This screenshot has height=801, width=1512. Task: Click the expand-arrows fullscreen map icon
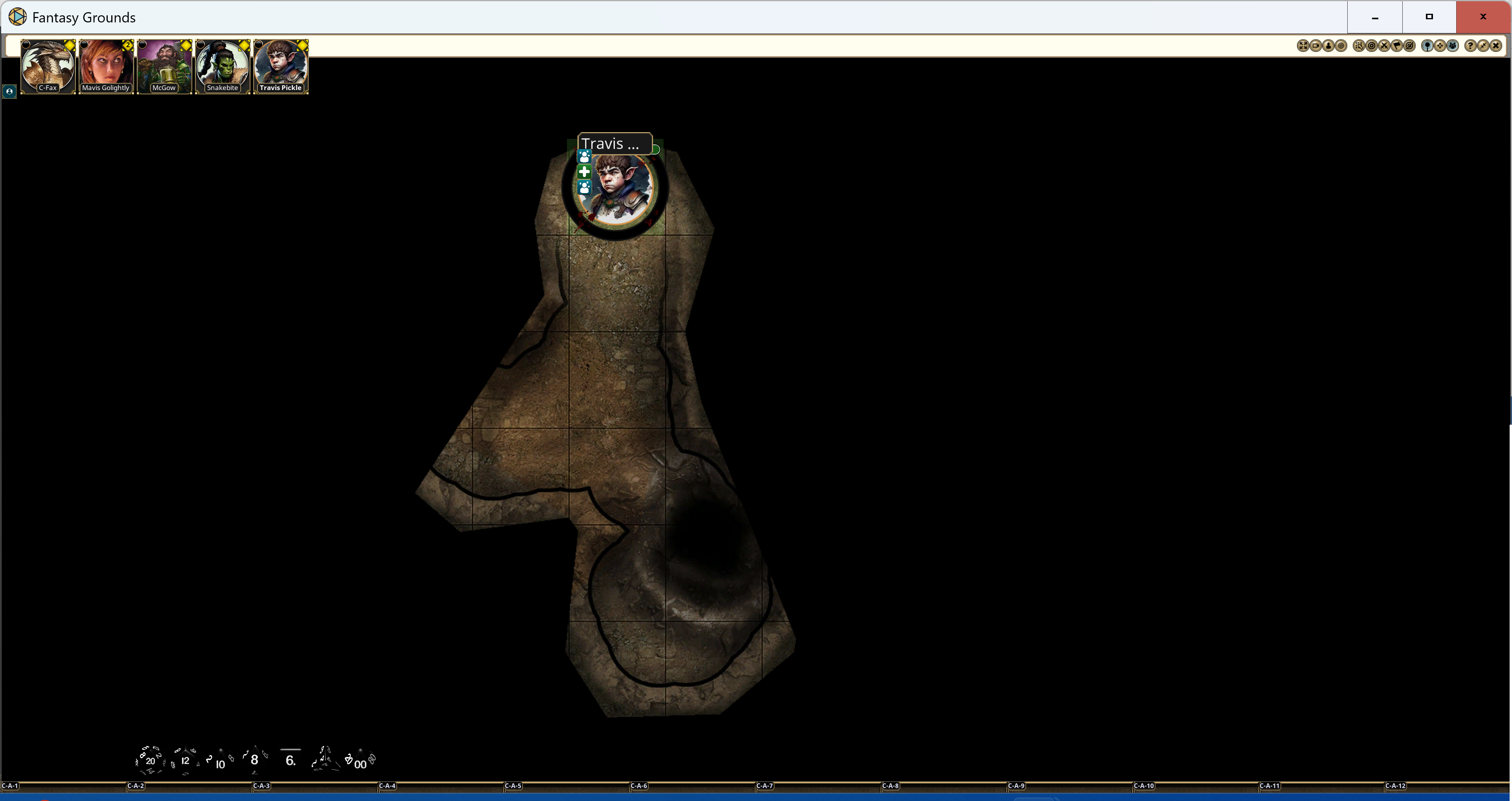pos(1304,46)
